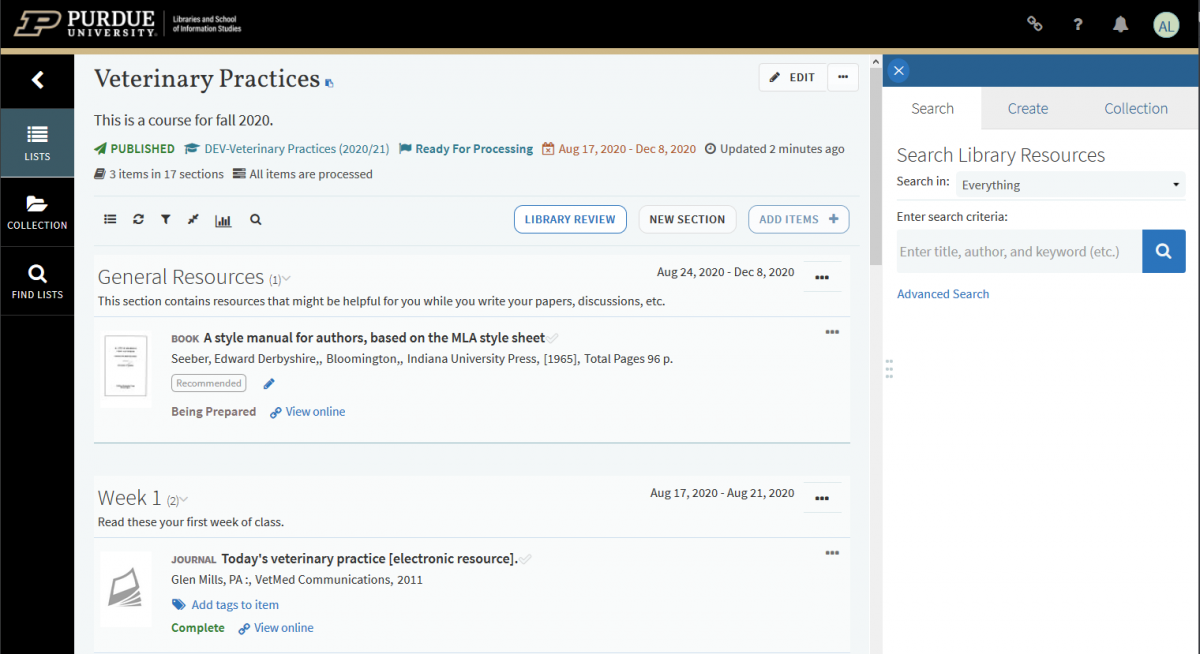Viewport: 1200px width, 654px height.
Task: Switch to the Create tab
Action: pyautogui.click(x=1027, y=108)
